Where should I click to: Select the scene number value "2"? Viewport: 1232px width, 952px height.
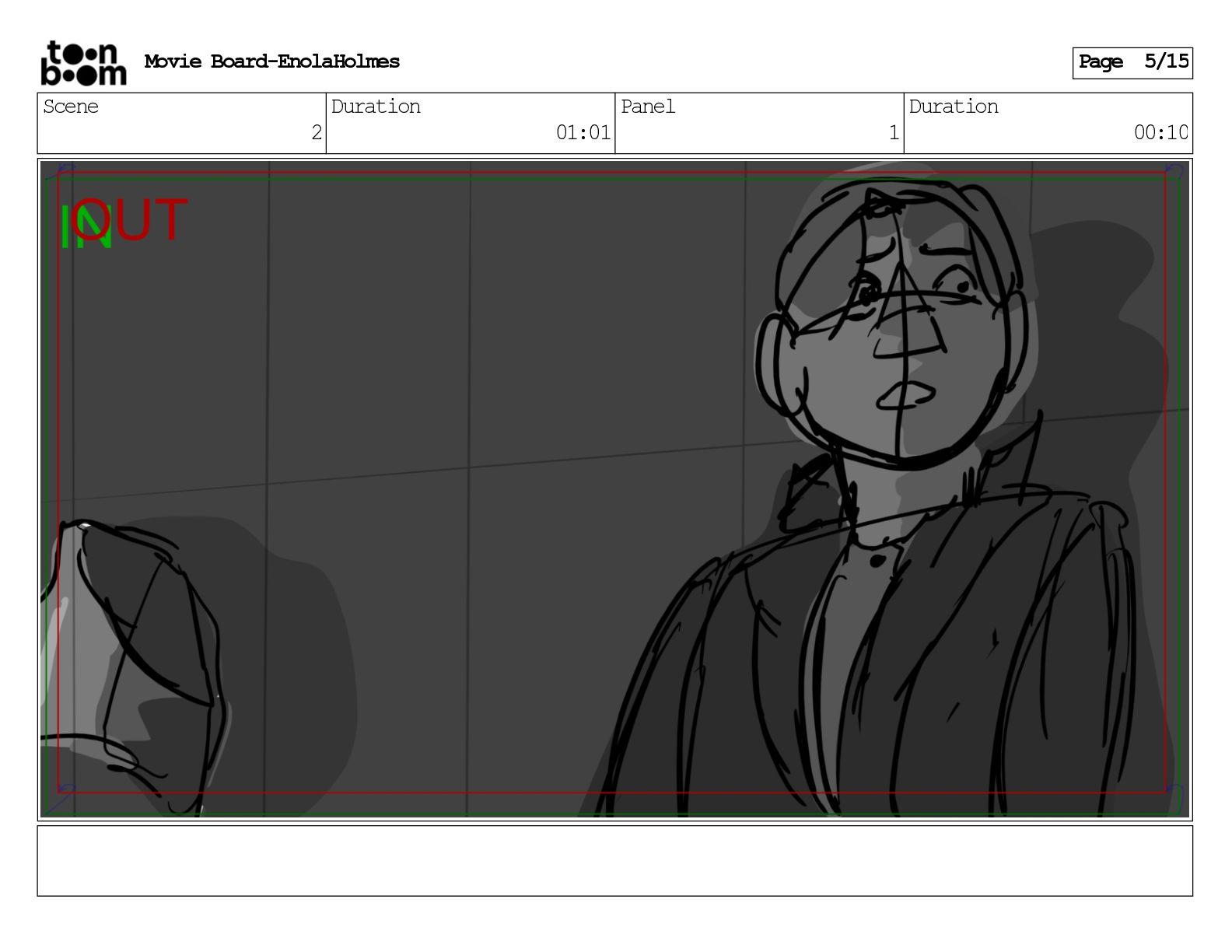click(317, 133)
